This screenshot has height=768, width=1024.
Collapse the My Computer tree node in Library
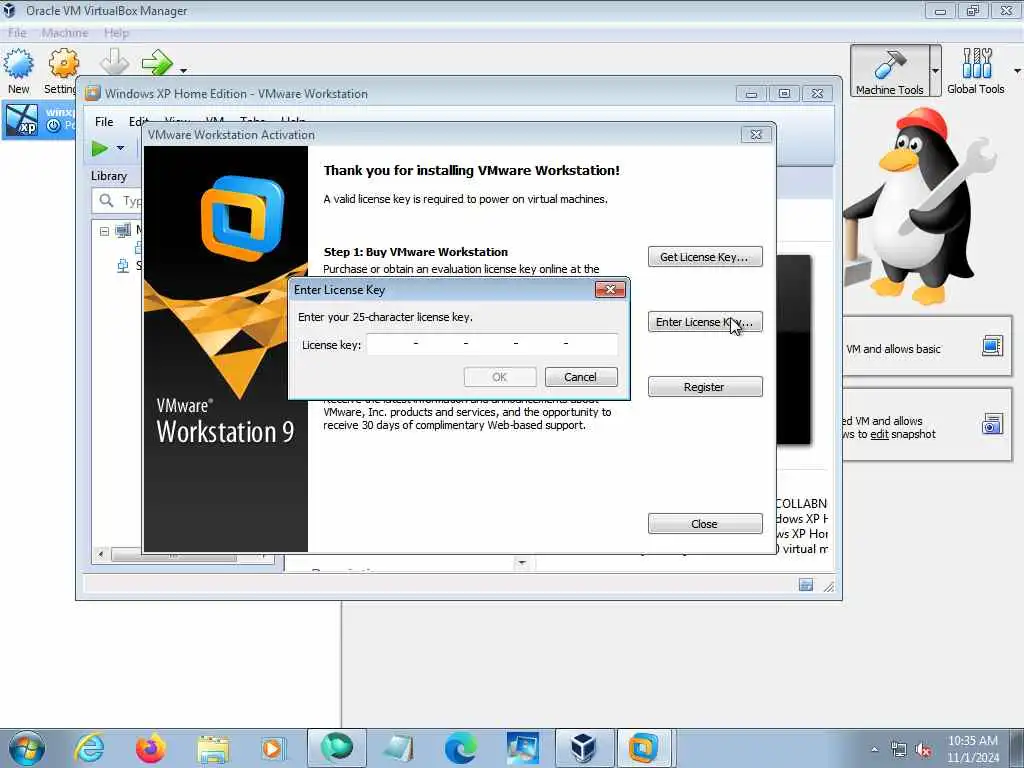pos(104,231)
